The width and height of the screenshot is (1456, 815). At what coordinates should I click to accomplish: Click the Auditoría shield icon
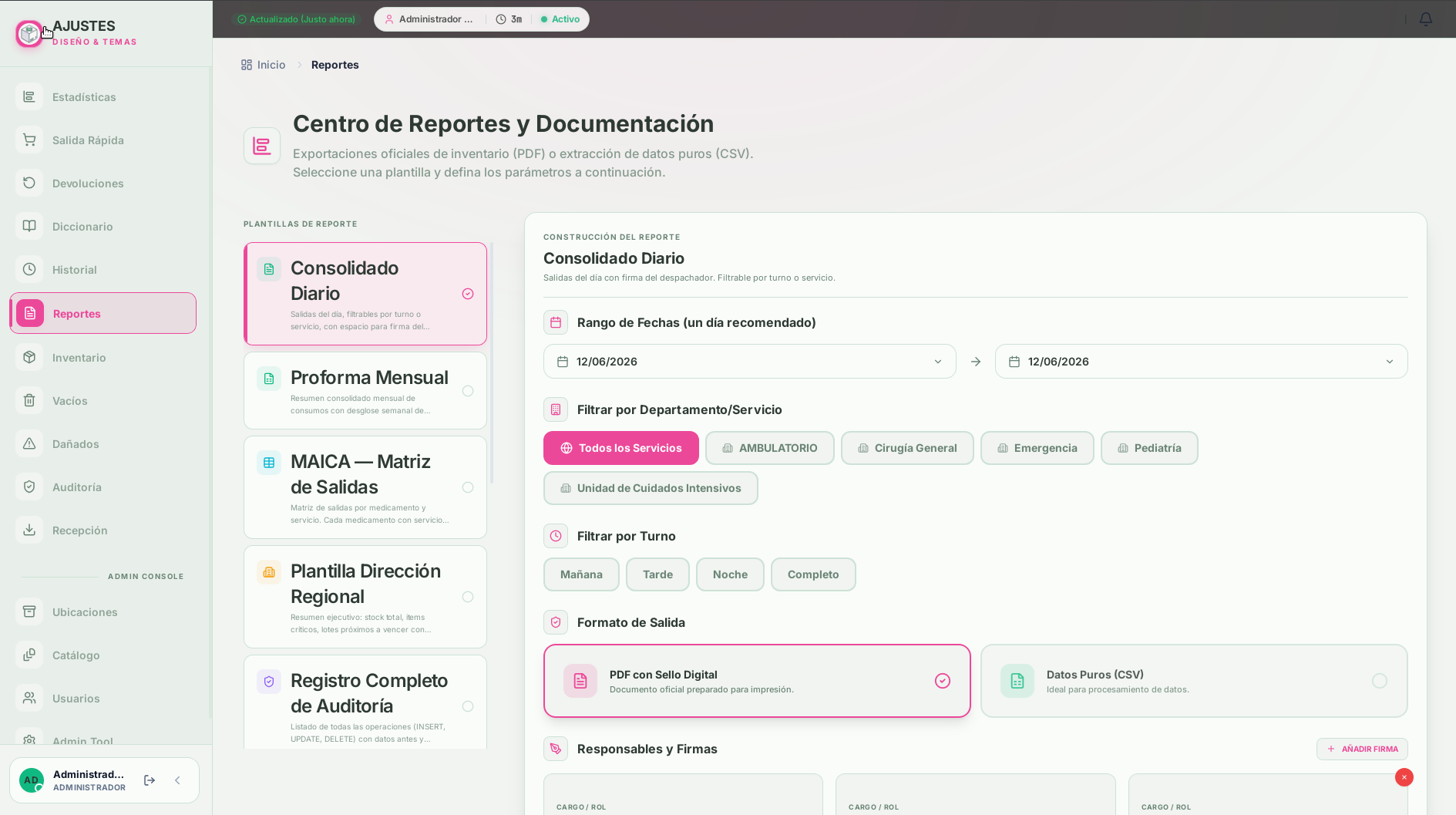(29, 487)
